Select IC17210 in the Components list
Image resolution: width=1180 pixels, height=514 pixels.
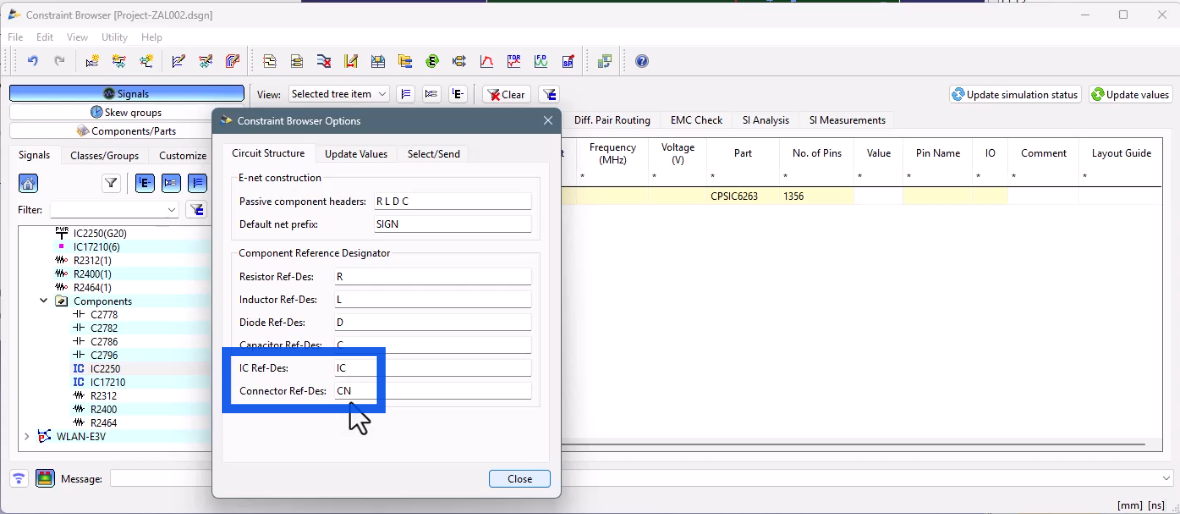(107, 382)
